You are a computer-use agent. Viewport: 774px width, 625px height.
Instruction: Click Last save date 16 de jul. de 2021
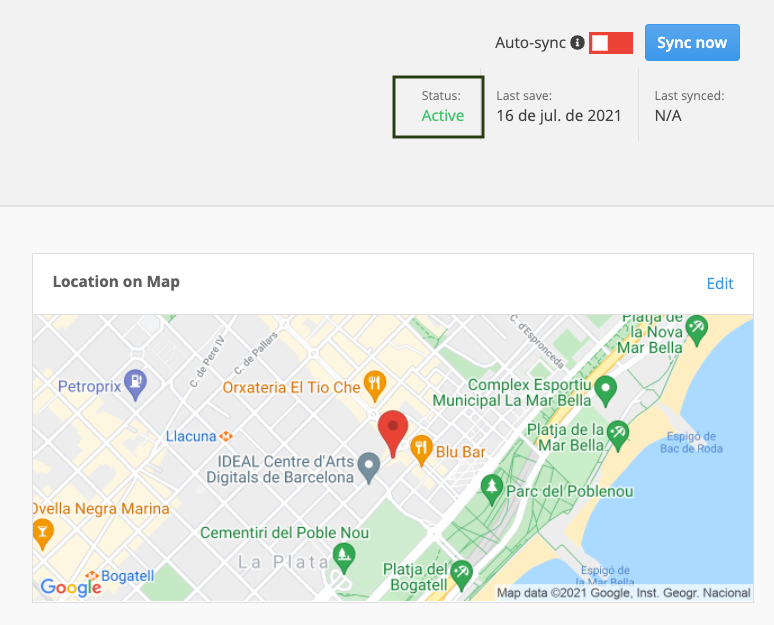[x=559, y=116]
